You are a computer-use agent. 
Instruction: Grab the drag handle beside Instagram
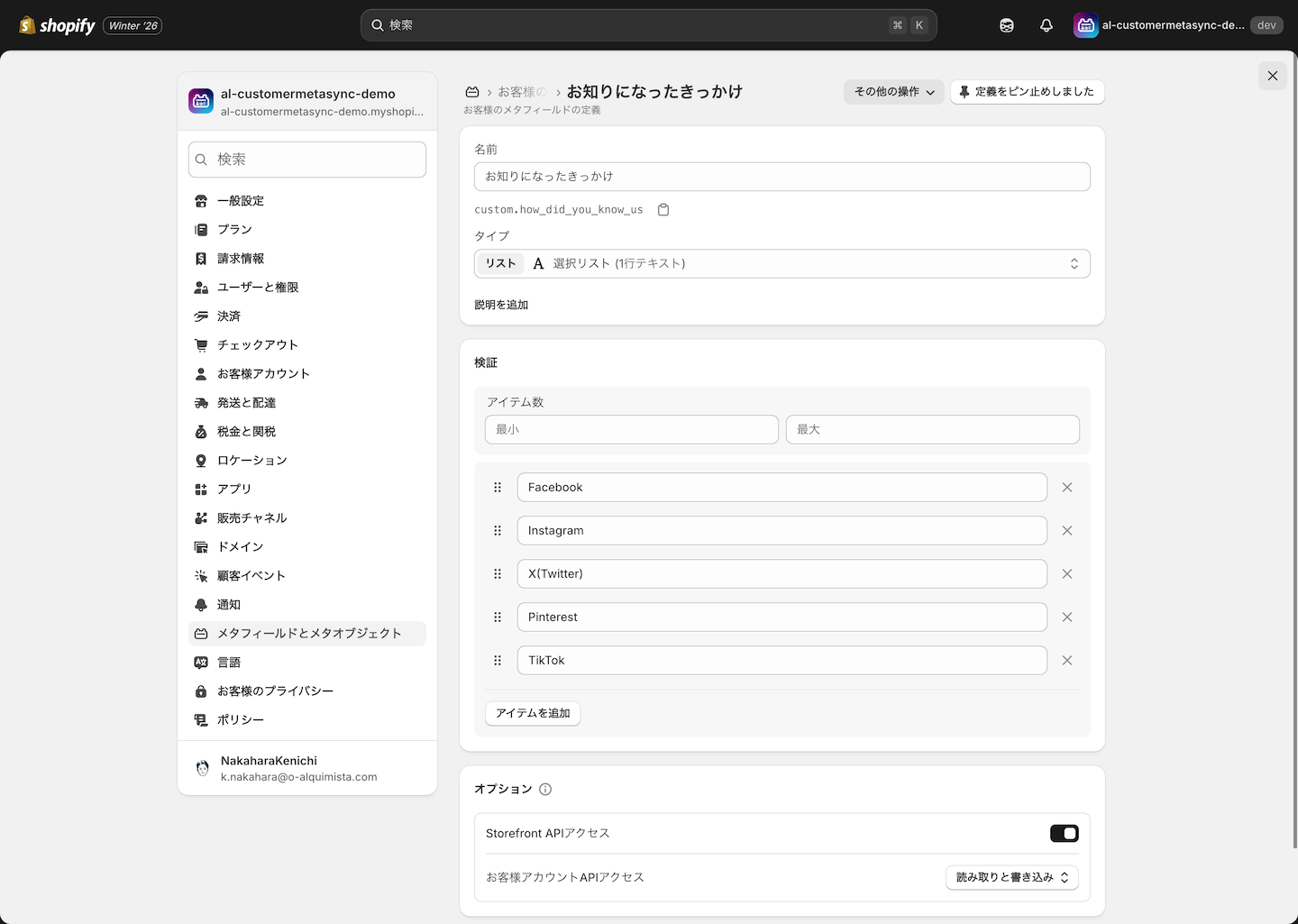point(498,531)
